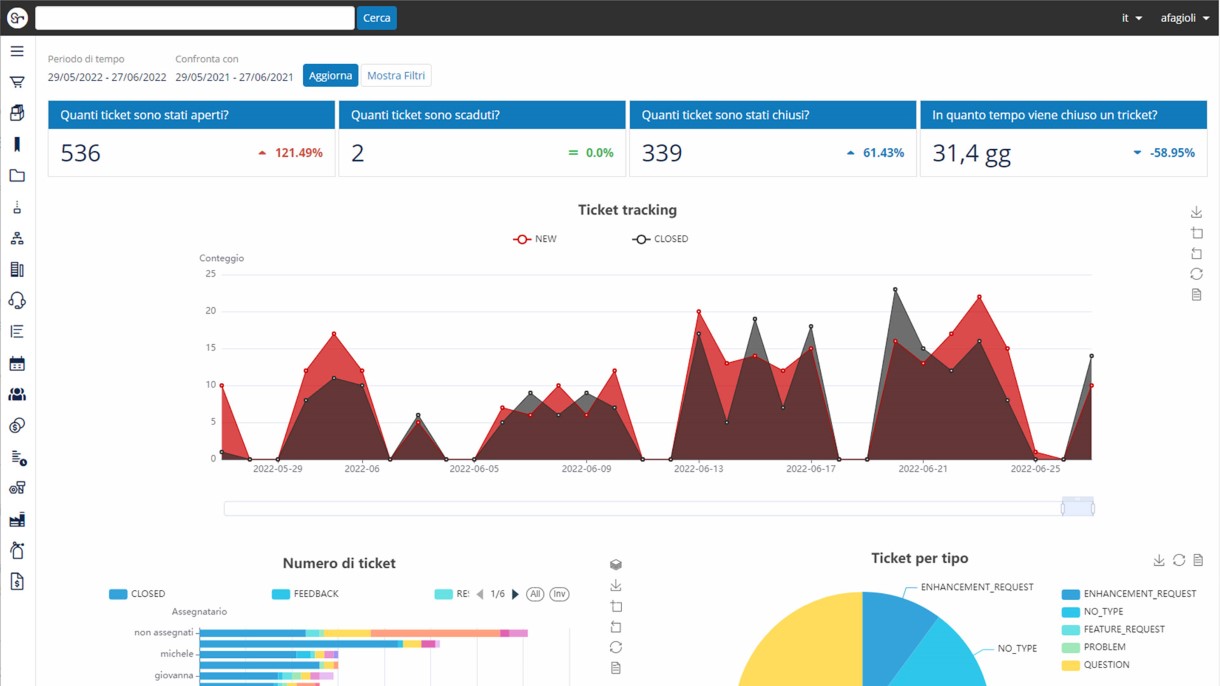Open the headset support sidebar icon

17,300
